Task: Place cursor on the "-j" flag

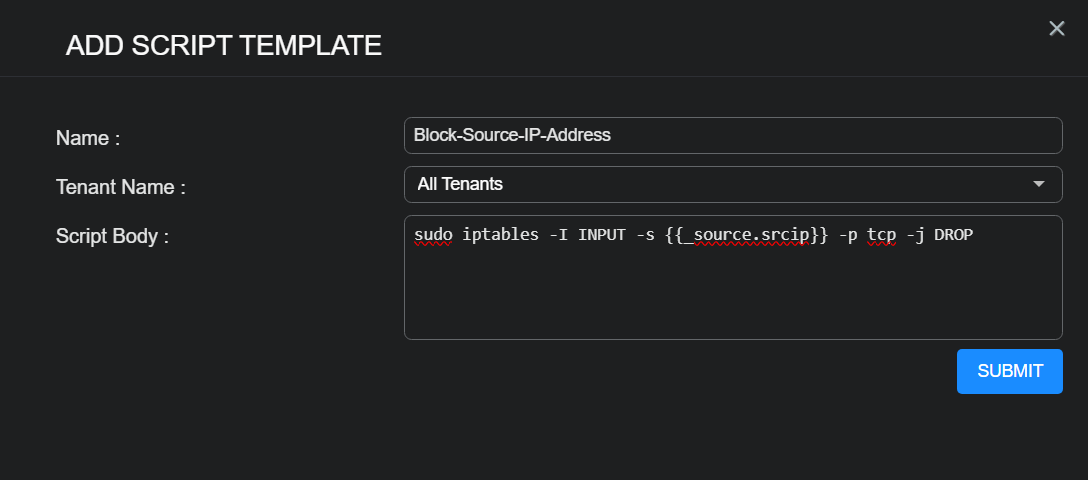Action: pos(915,235)
